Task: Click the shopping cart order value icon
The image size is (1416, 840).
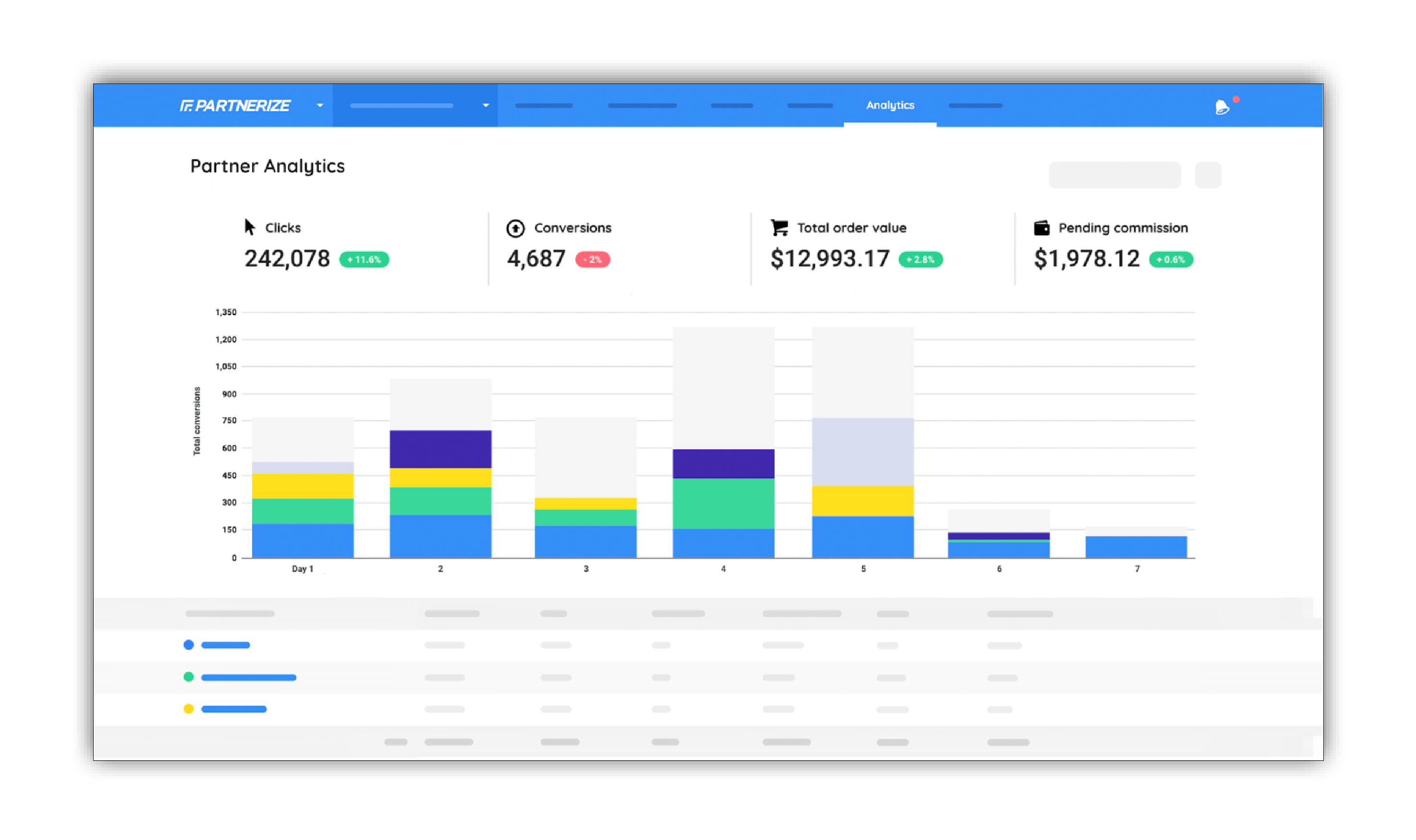Action: 779,228
